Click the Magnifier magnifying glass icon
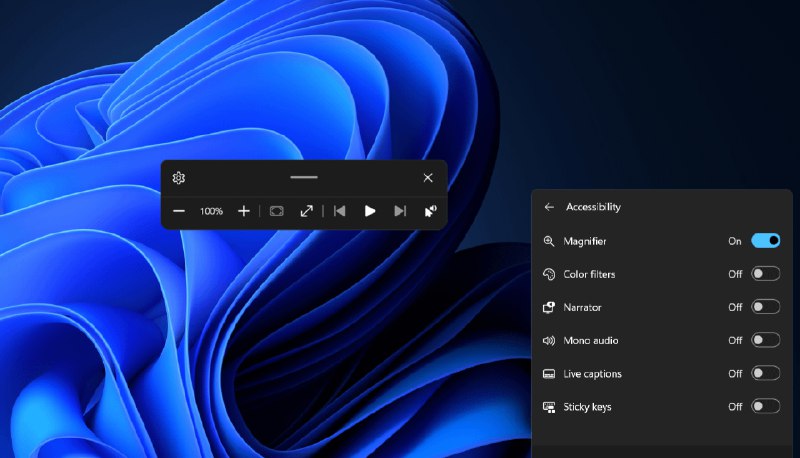The image size is (800, 458). point(549,241)
